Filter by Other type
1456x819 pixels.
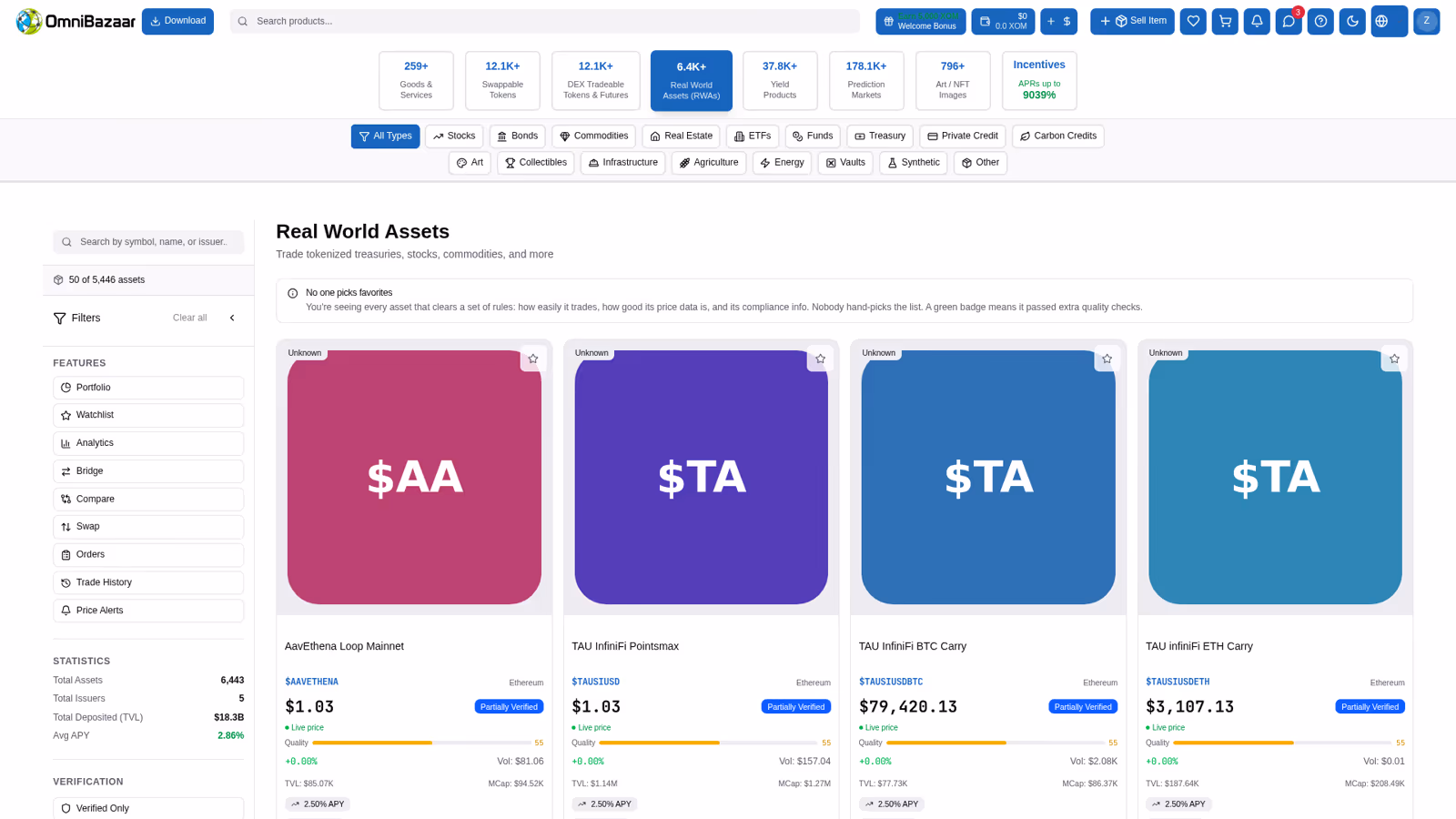pyautogui.click(x=980, y=163)
